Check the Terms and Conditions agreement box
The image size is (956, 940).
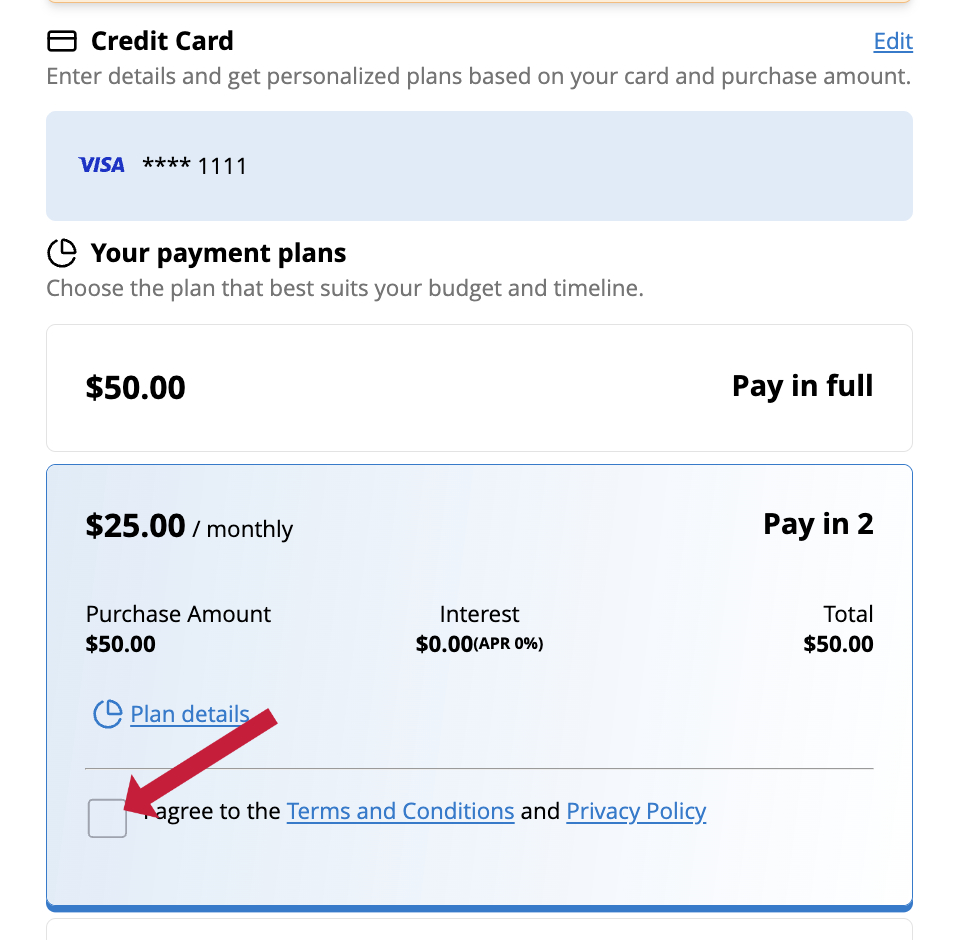point(107,818)
